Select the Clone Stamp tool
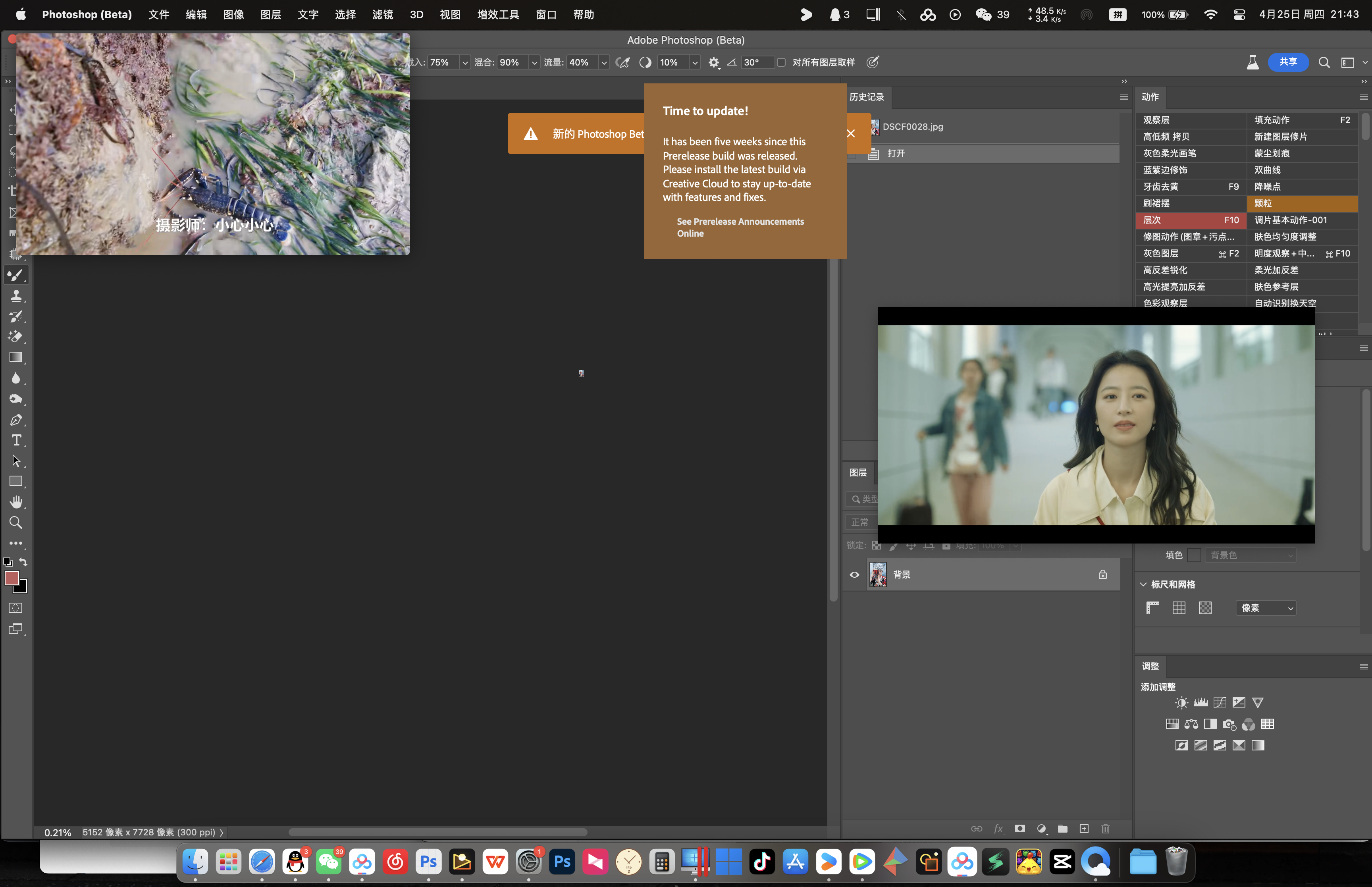The height and width of the screenshot is (887, 1372). [x=15, y=296]
